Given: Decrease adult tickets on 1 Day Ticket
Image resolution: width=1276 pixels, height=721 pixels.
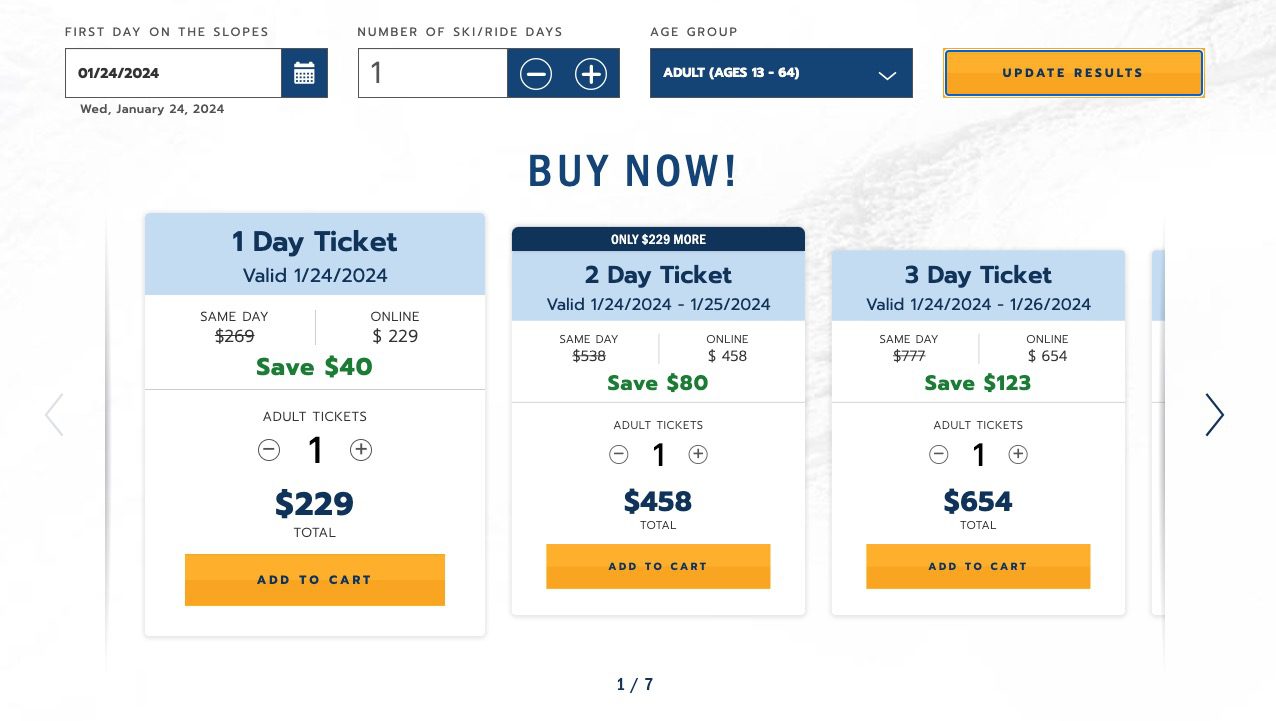Looking at the screenshot, I should (x=269, y=450).
